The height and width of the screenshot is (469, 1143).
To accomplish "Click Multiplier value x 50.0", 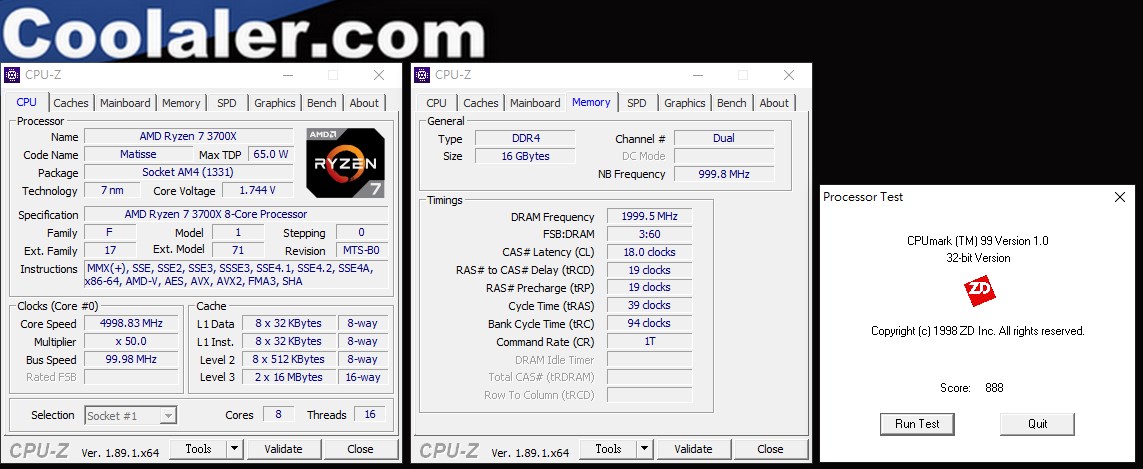I will coord(131,341).
